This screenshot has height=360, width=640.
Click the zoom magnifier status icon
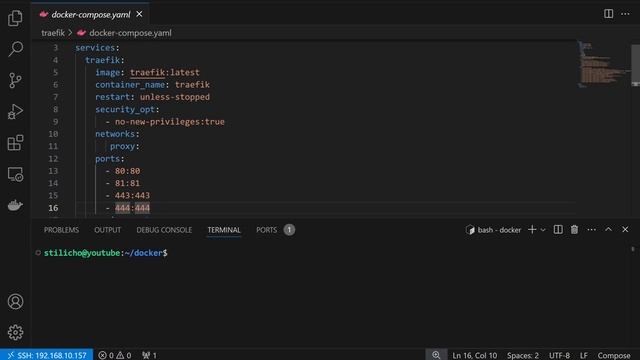pos(436,355)
